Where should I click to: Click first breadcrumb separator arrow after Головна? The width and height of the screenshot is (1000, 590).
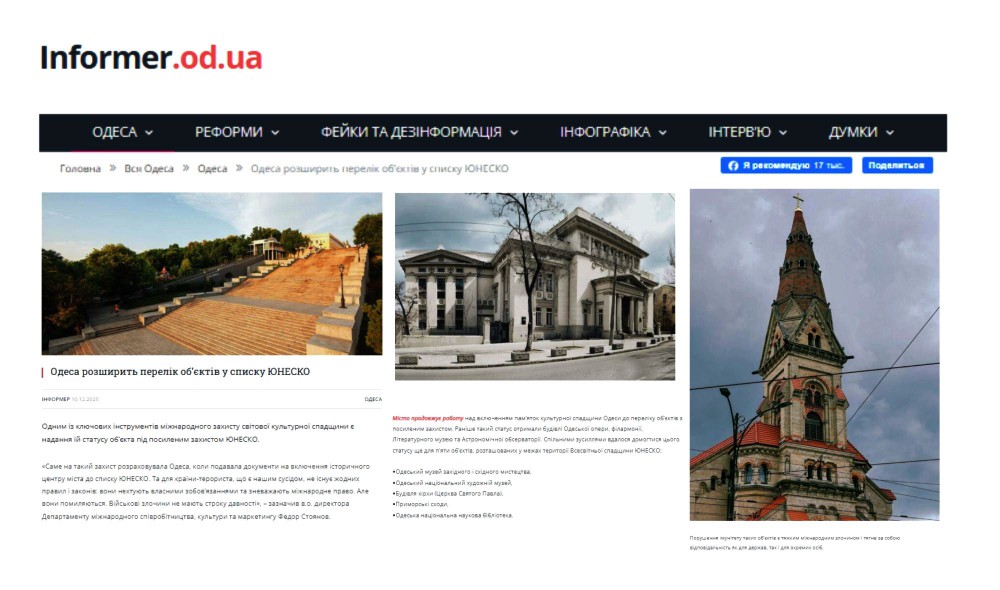click(113, 169)
